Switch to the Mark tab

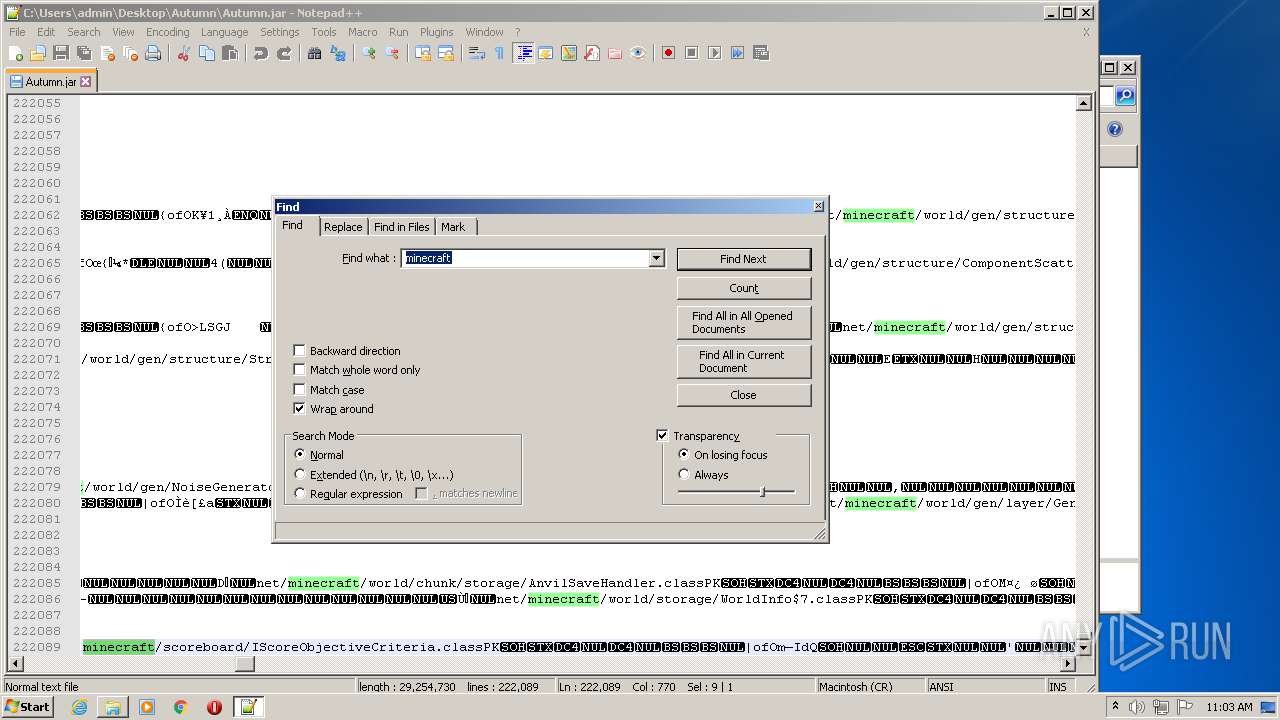click(x=453, y=227)
